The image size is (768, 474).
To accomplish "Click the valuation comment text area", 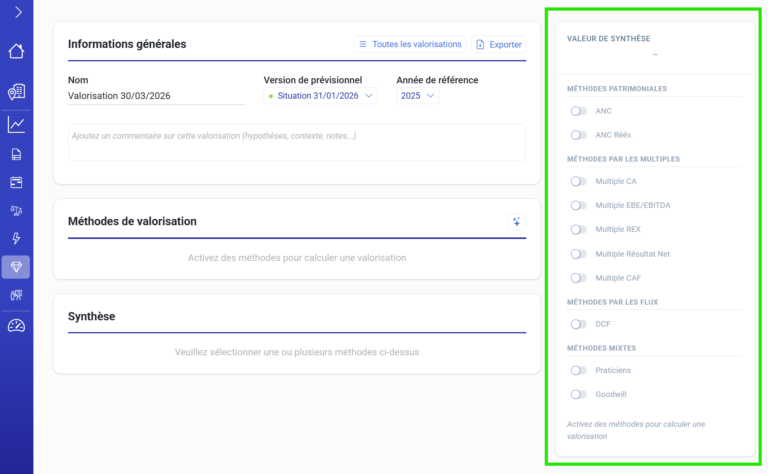I will [296, 142].
